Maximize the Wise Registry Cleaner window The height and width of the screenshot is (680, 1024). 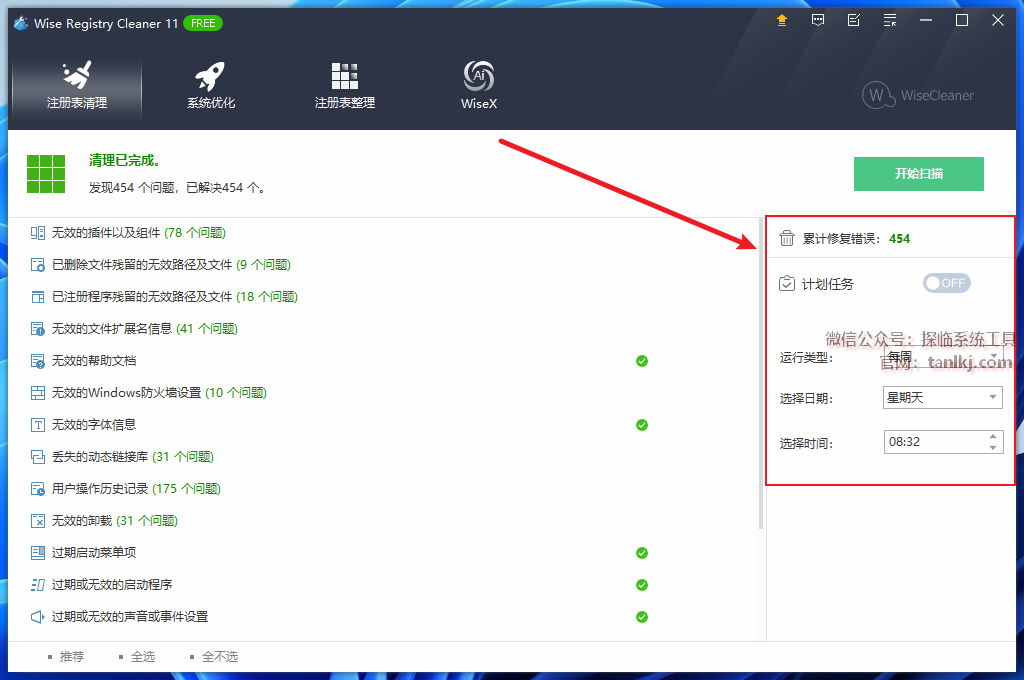(961, 20)
